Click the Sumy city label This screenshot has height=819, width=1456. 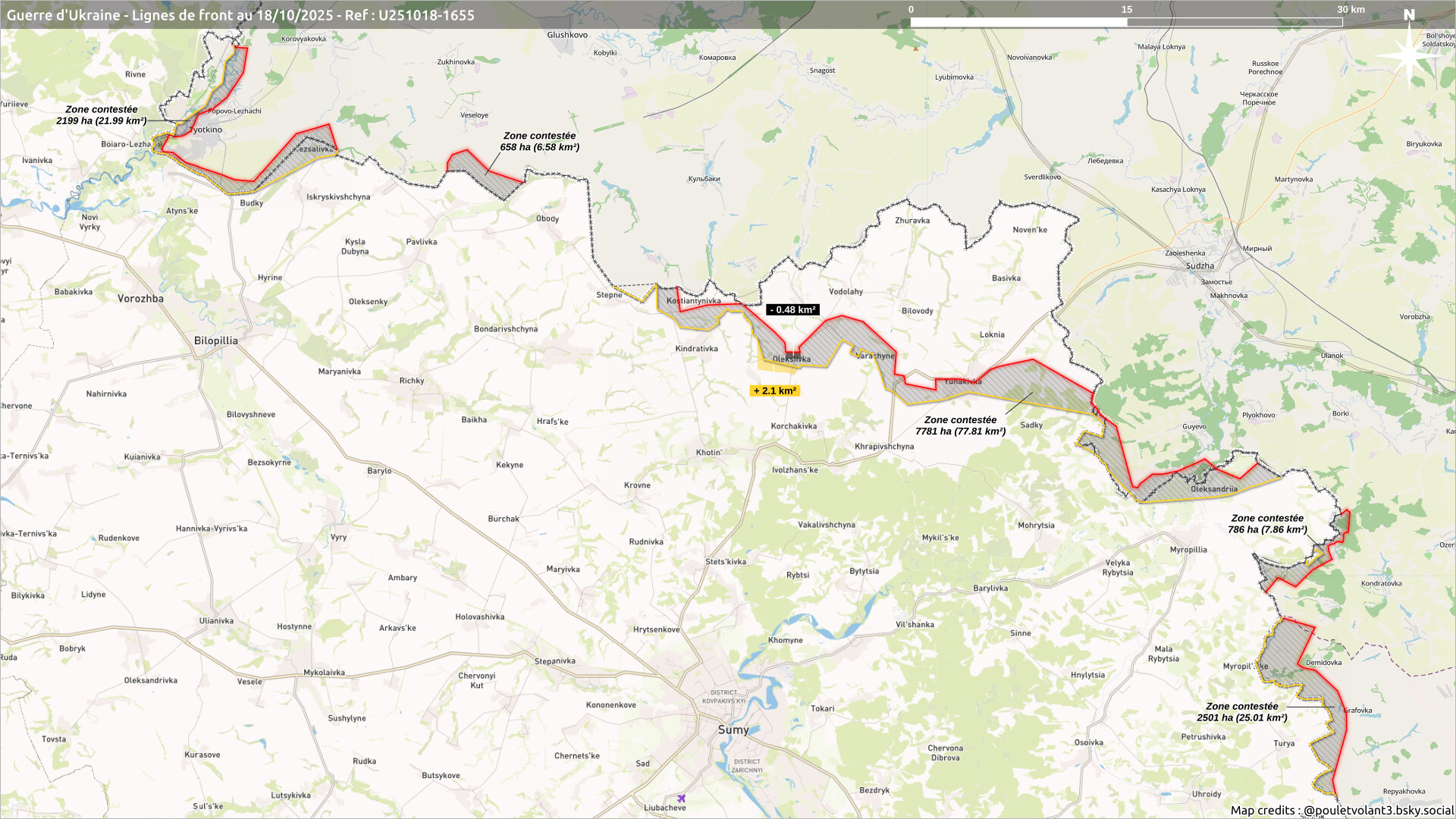pos(733,730)
